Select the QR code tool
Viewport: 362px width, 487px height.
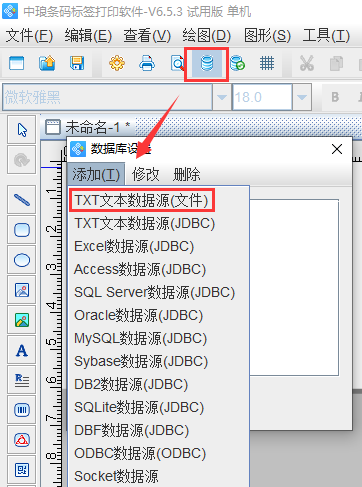(22, 470)
